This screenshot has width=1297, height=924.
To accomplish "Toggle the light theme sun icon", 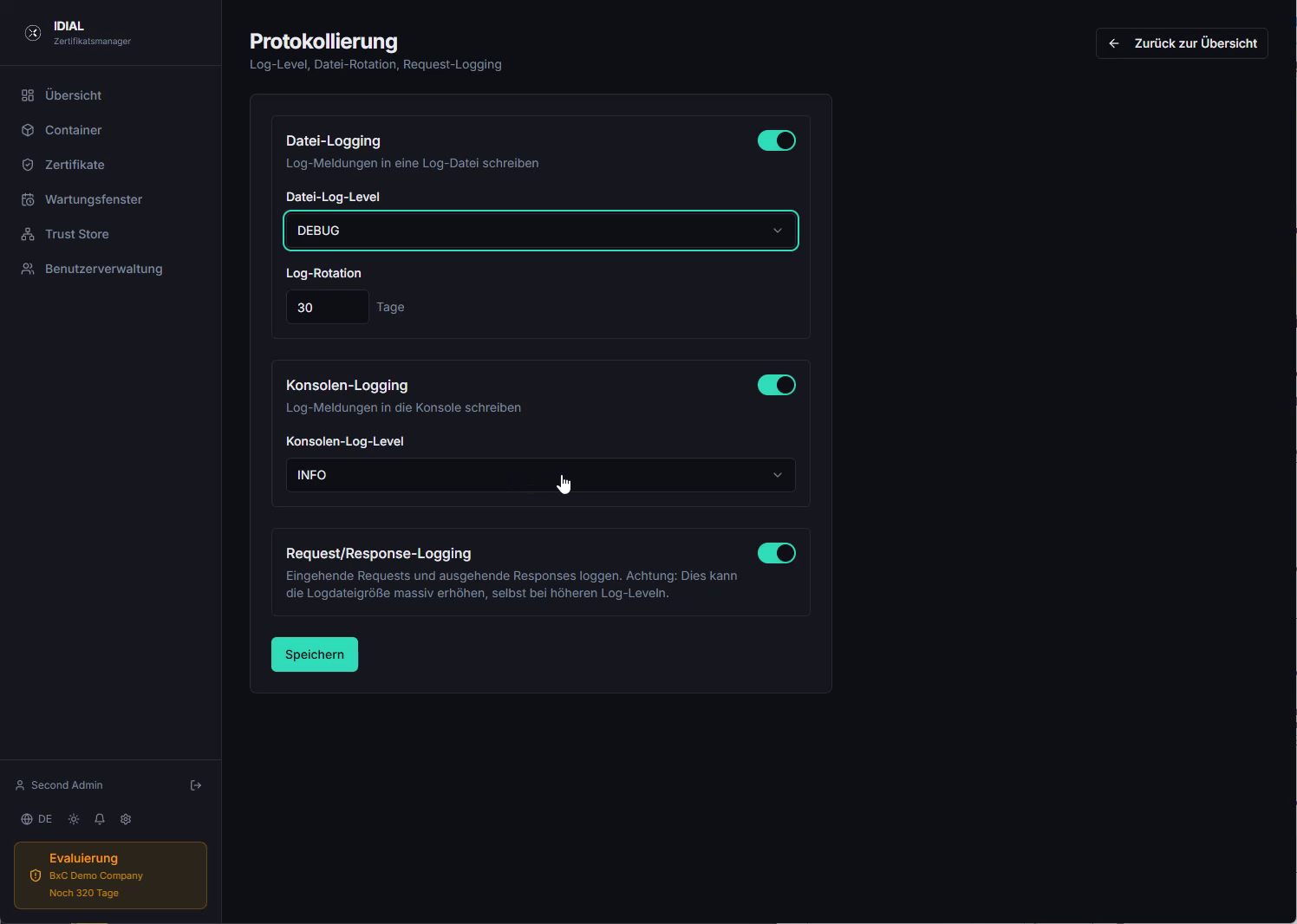I will pyautogui.click(x=74, y=819).
